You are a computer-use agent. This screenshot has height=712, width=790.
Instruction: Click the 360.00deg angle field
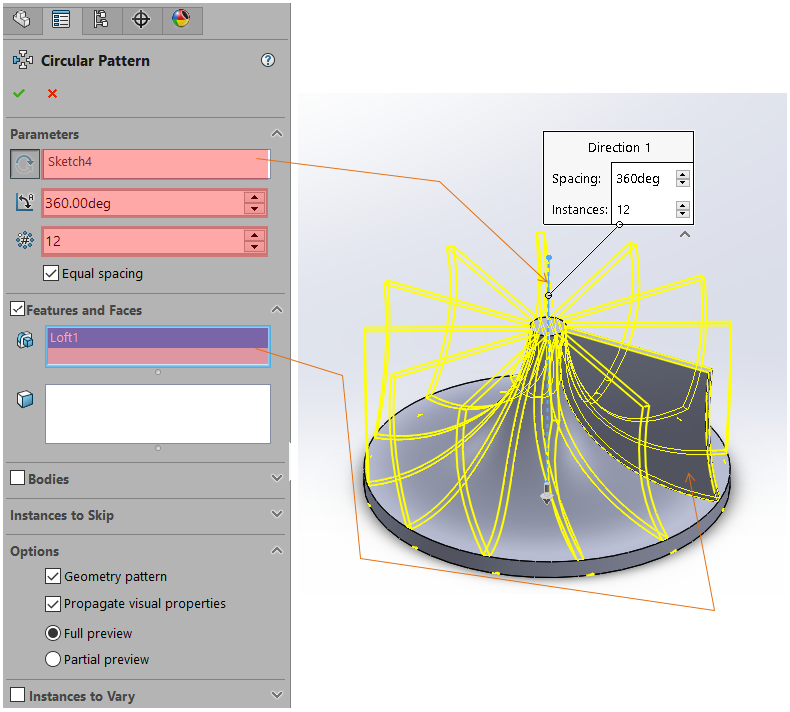point(143,203)
